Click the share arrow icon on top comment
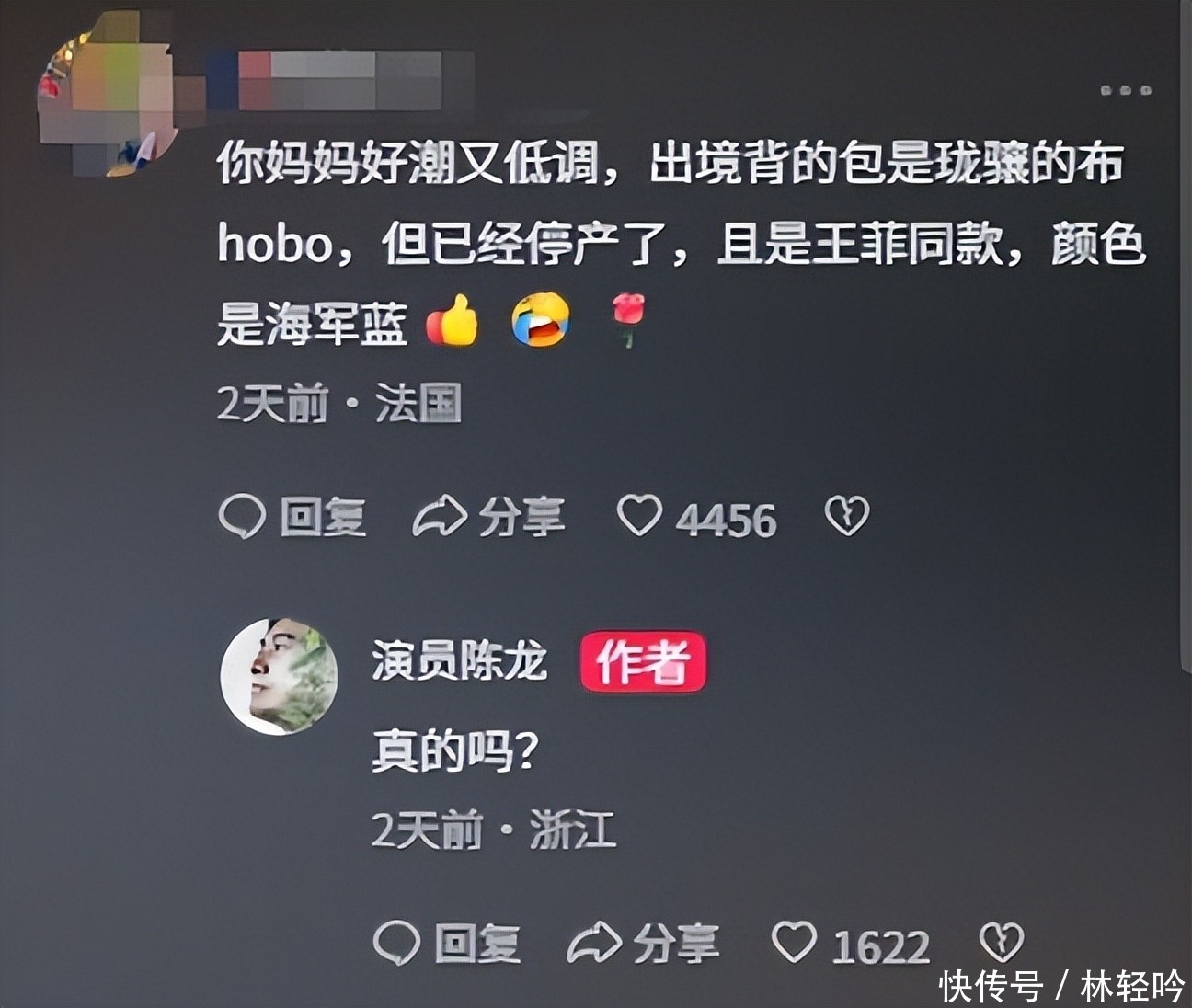This screenshot has height=1008, width=1192. coord(439,517)
